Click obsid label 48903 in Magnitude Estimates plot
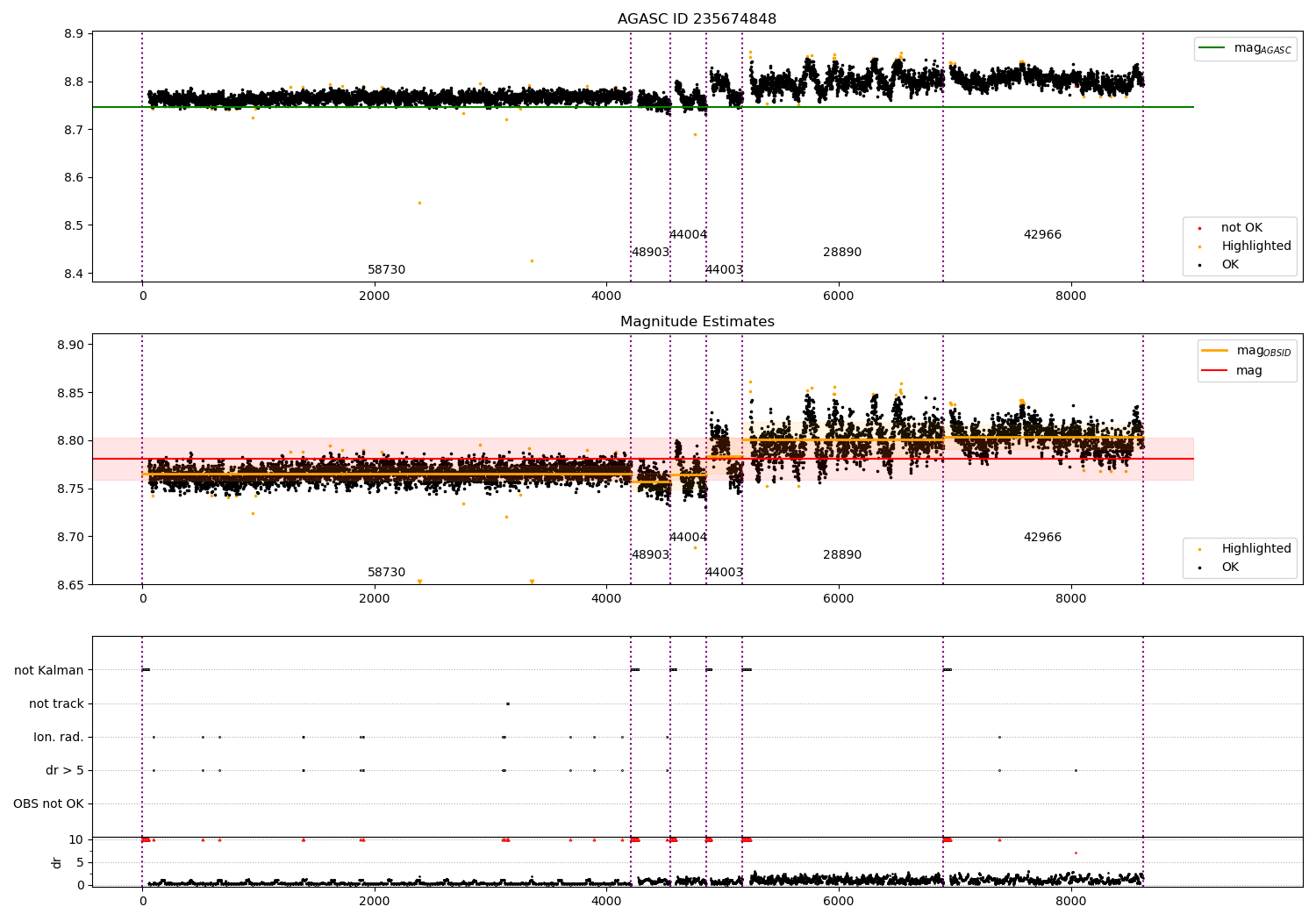 coord(650,555)
